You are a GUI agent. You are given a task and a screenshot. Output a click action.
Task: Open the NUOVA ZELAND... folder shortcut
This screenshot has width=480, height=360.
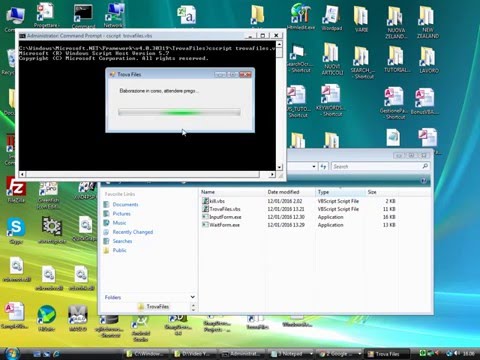point(396,22)
